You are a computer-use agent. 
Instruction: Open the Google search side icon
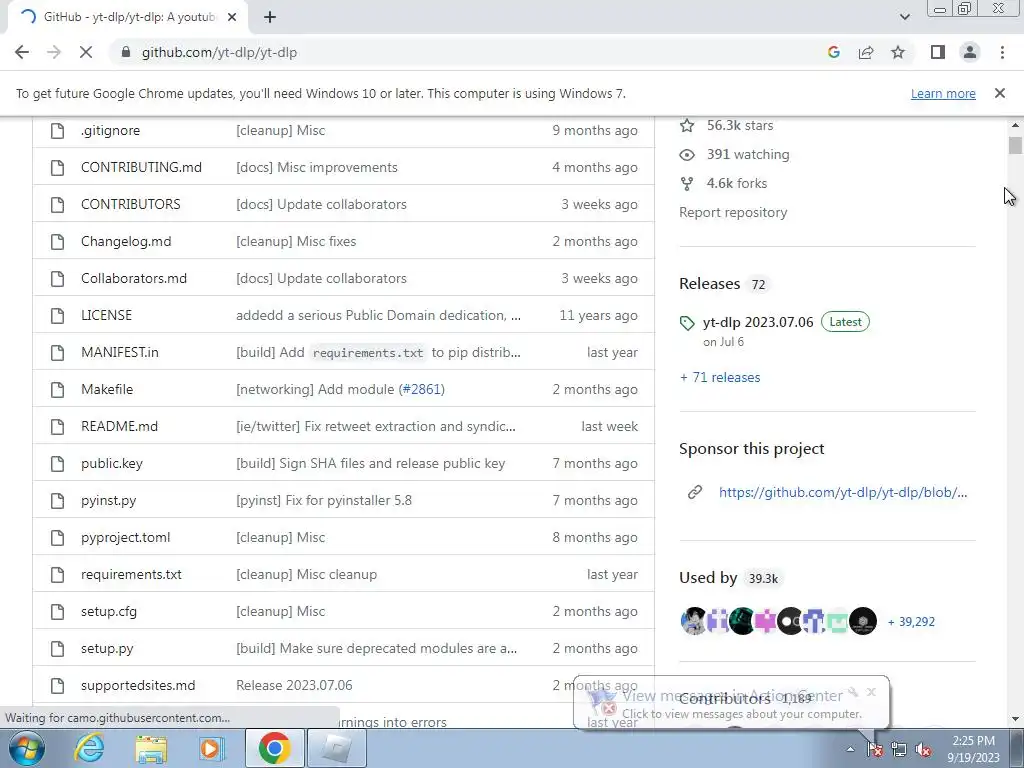point(833,52)
